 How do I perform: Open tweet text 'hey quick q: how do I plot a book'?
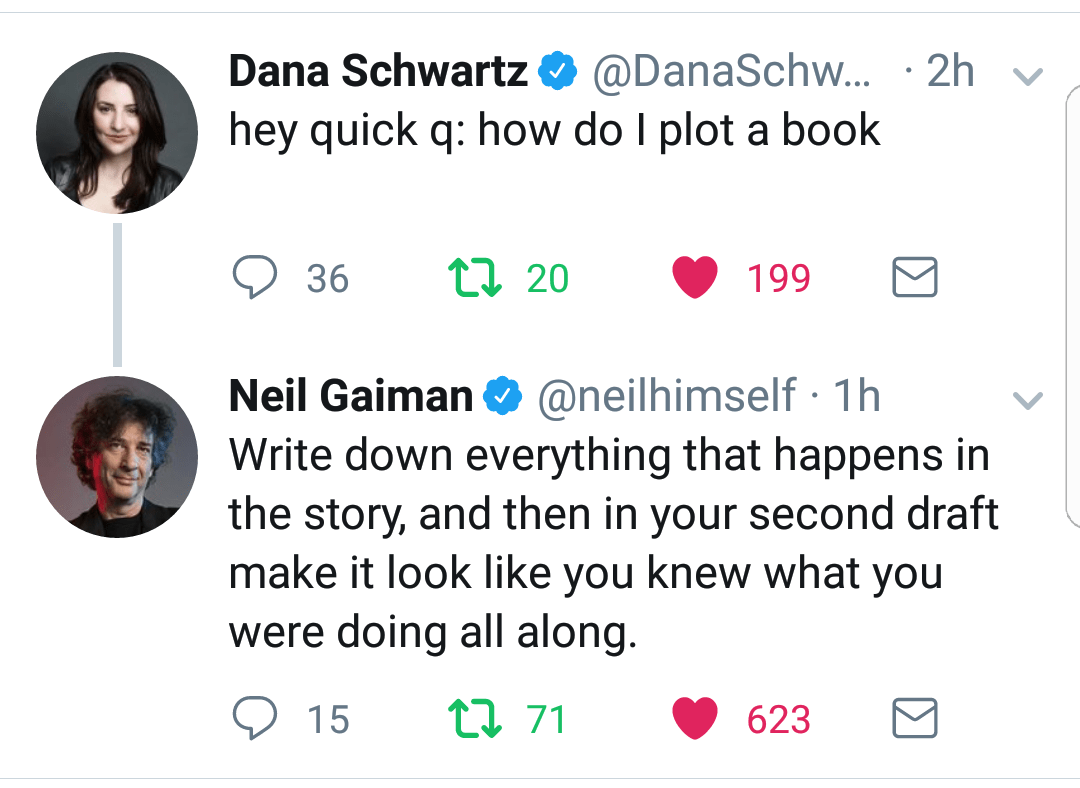point(555,131)
